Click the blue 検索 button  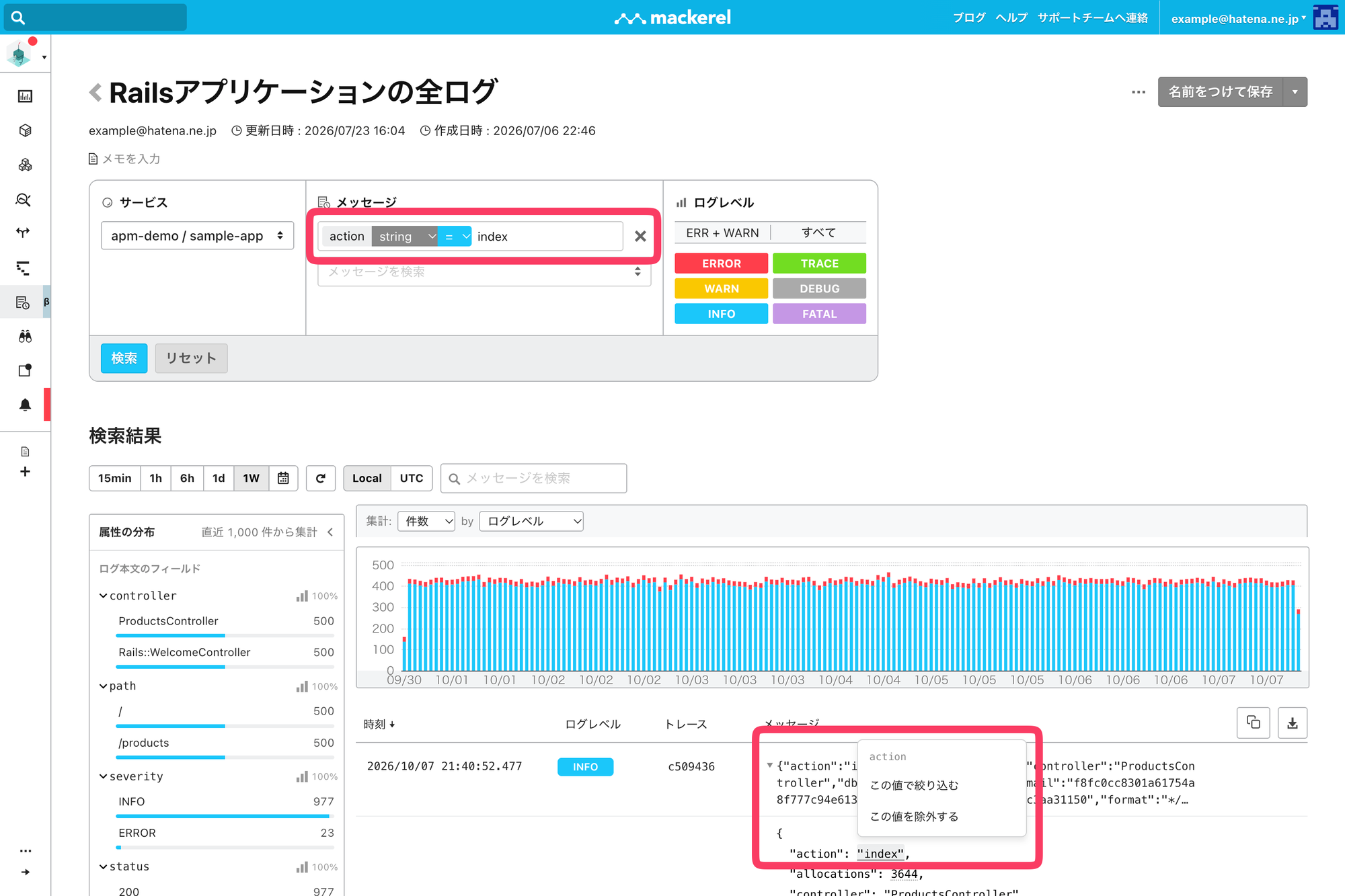click(124, 358)
